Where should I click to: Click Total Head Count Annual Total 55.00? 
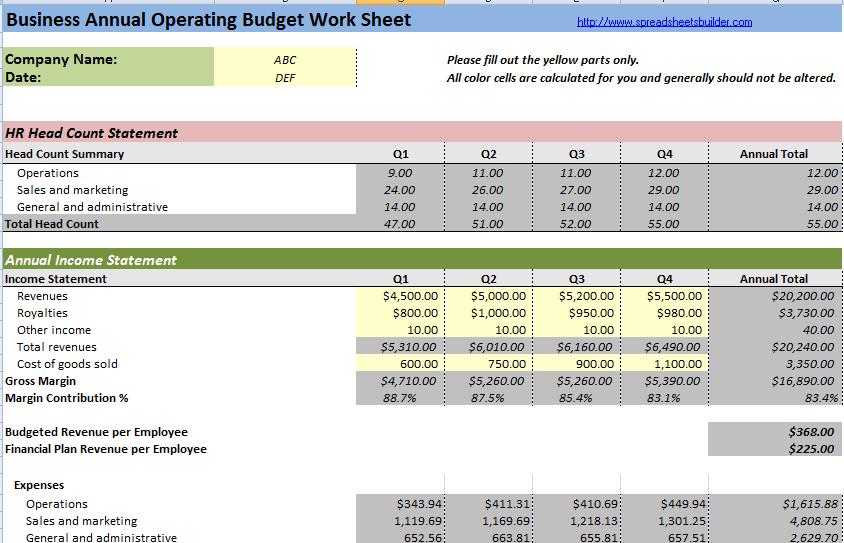(x=775, y=224)
